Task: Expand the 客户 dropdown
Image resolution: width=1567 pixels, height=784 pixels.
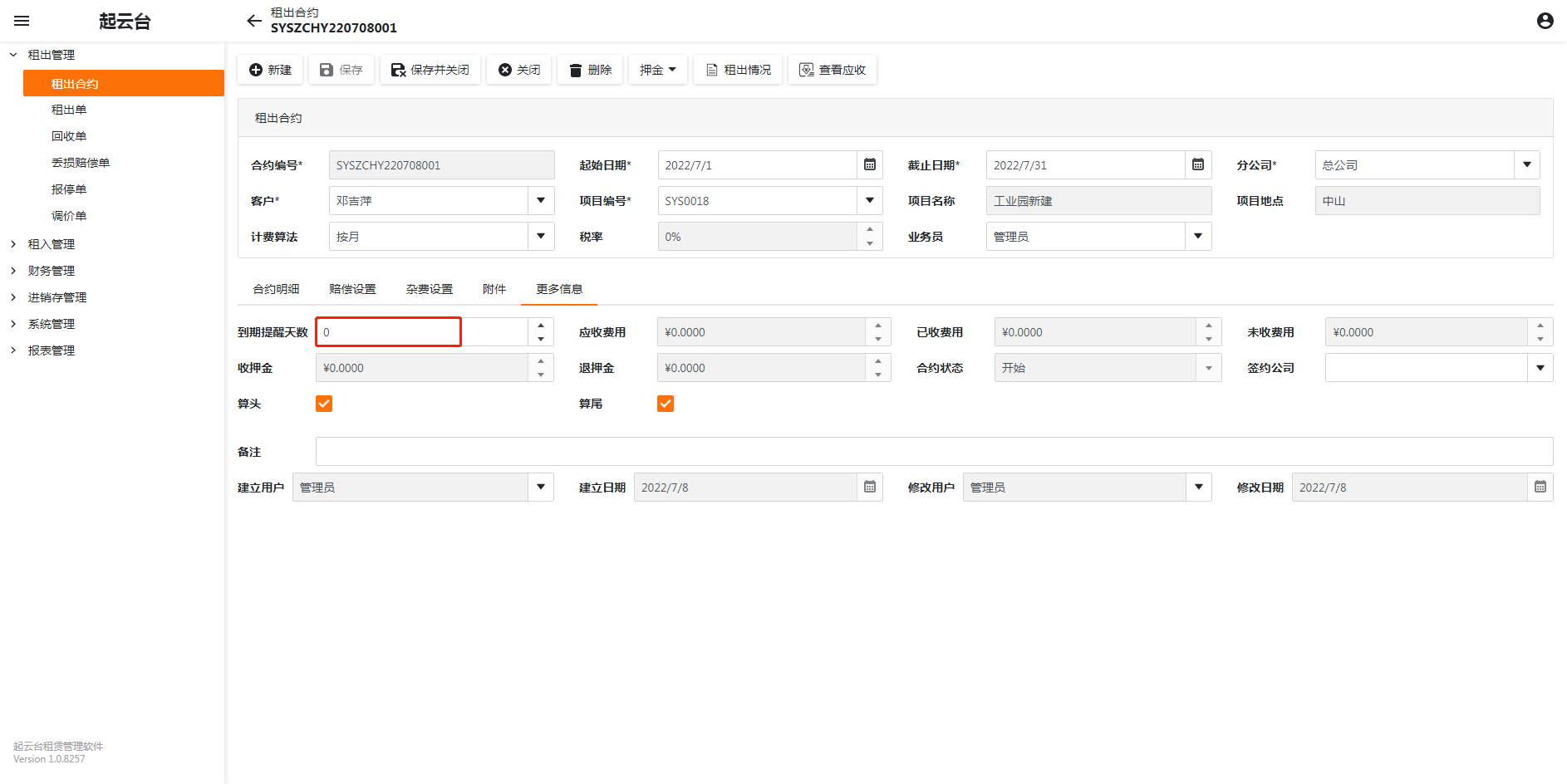Action: pos(541,200)
